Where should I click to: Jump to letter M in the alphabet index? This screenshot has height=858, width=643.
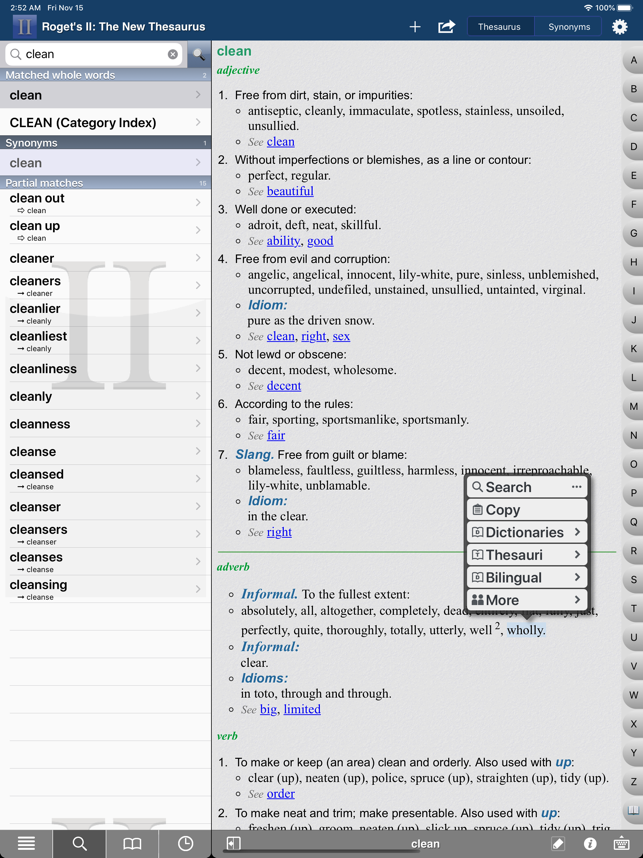[x=633, y=407]
